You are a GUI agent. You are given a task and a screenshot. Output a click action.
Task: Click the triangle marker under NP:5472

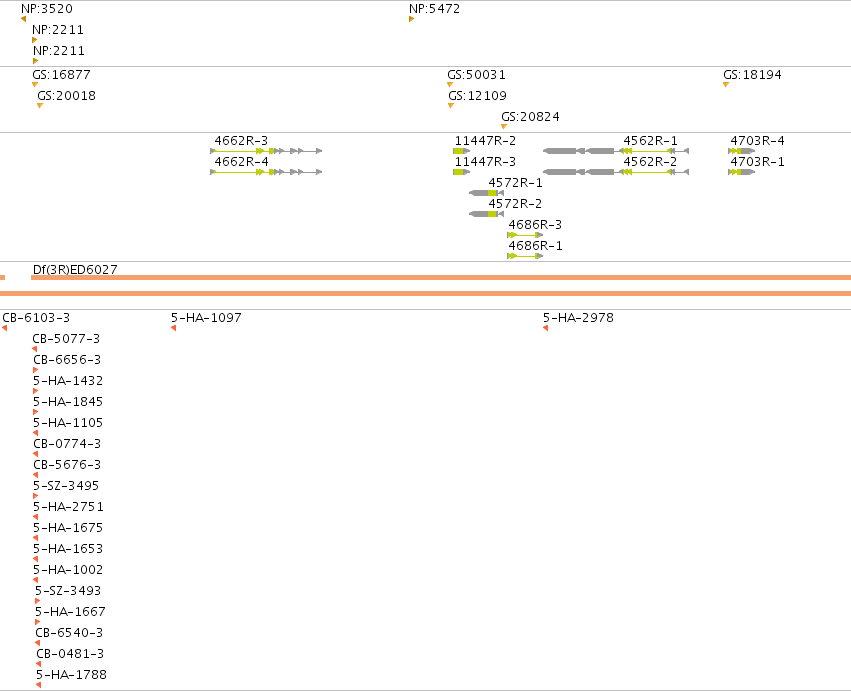pos(411,19)
